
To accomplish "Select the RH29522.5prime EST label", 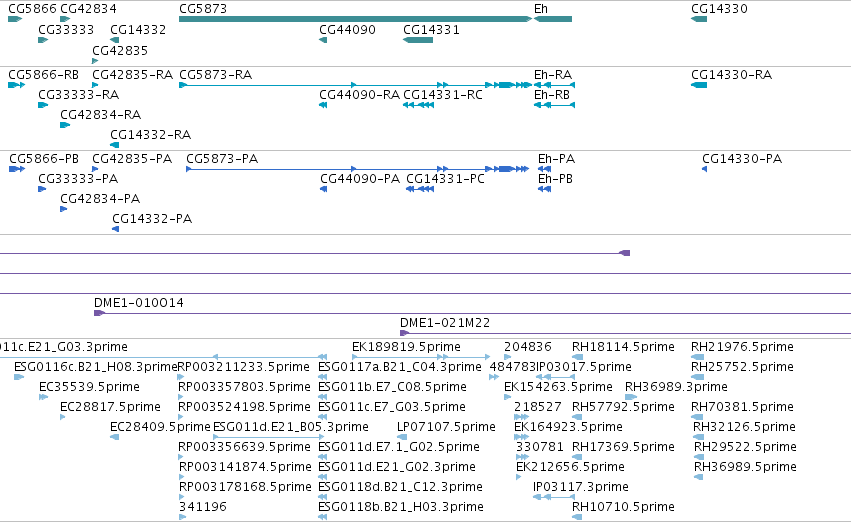I will (x=745, y=447).
